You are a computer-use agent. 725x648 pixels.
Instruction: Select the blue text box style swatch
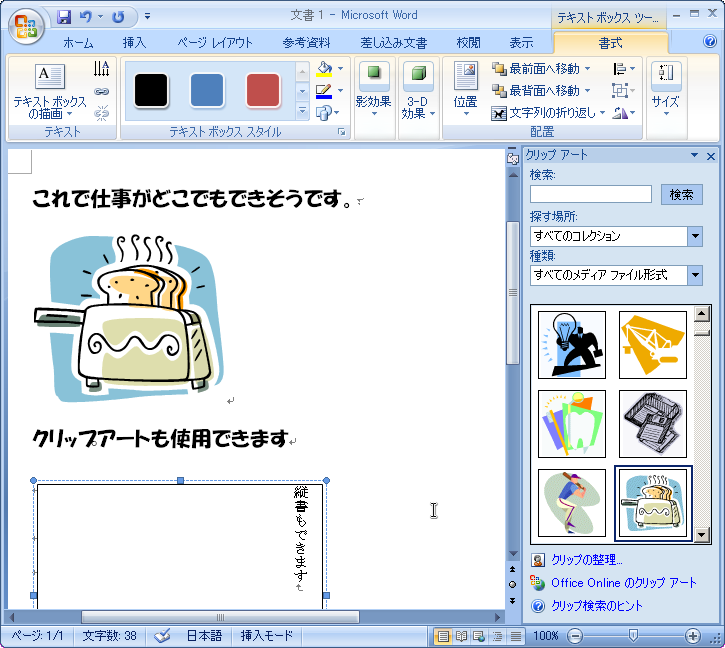point(207,90)
